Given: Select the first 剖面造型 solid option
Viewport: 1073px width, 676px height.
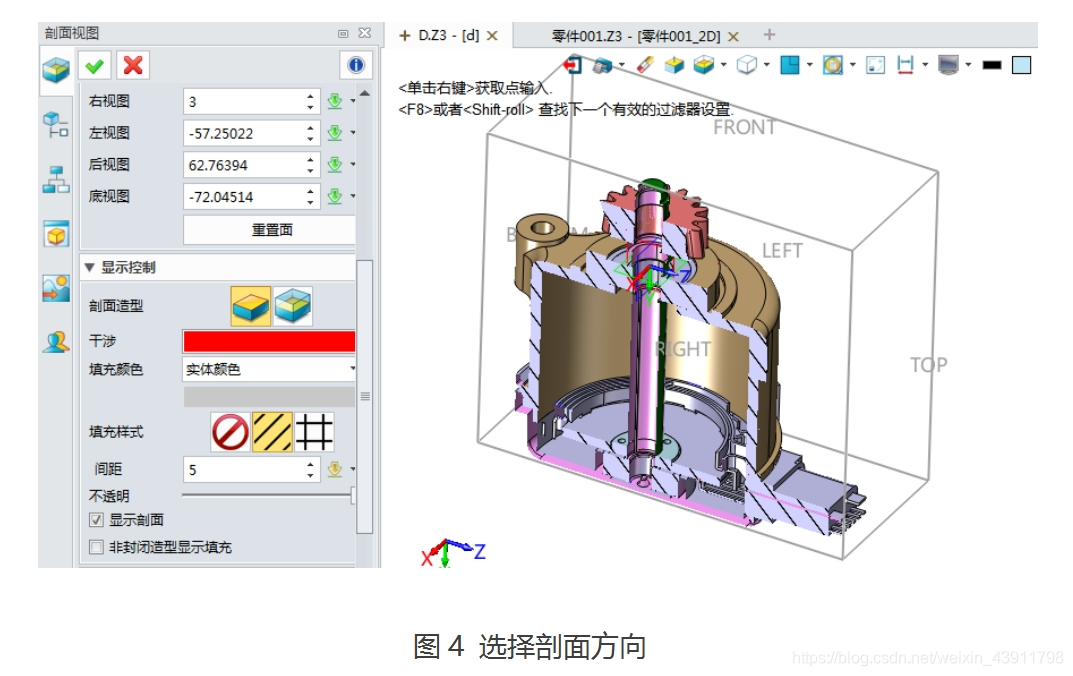Looking at the screenshot, I should (250, 306).
